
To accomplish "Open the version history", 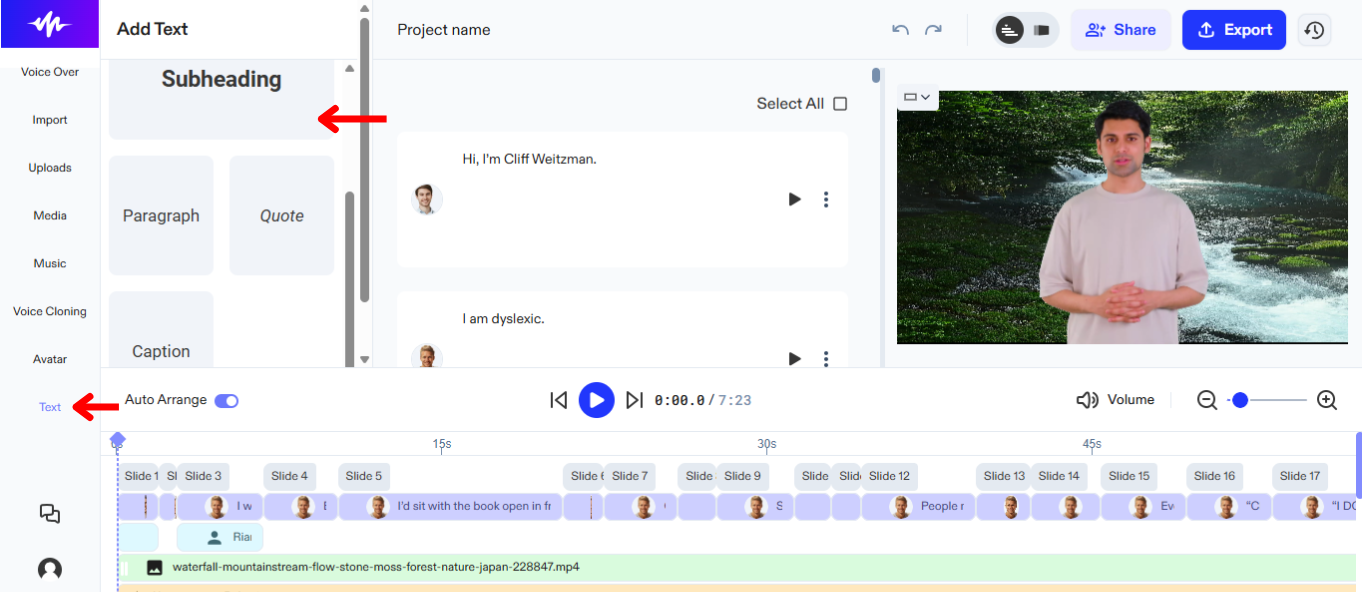I will pos(1314,30).
